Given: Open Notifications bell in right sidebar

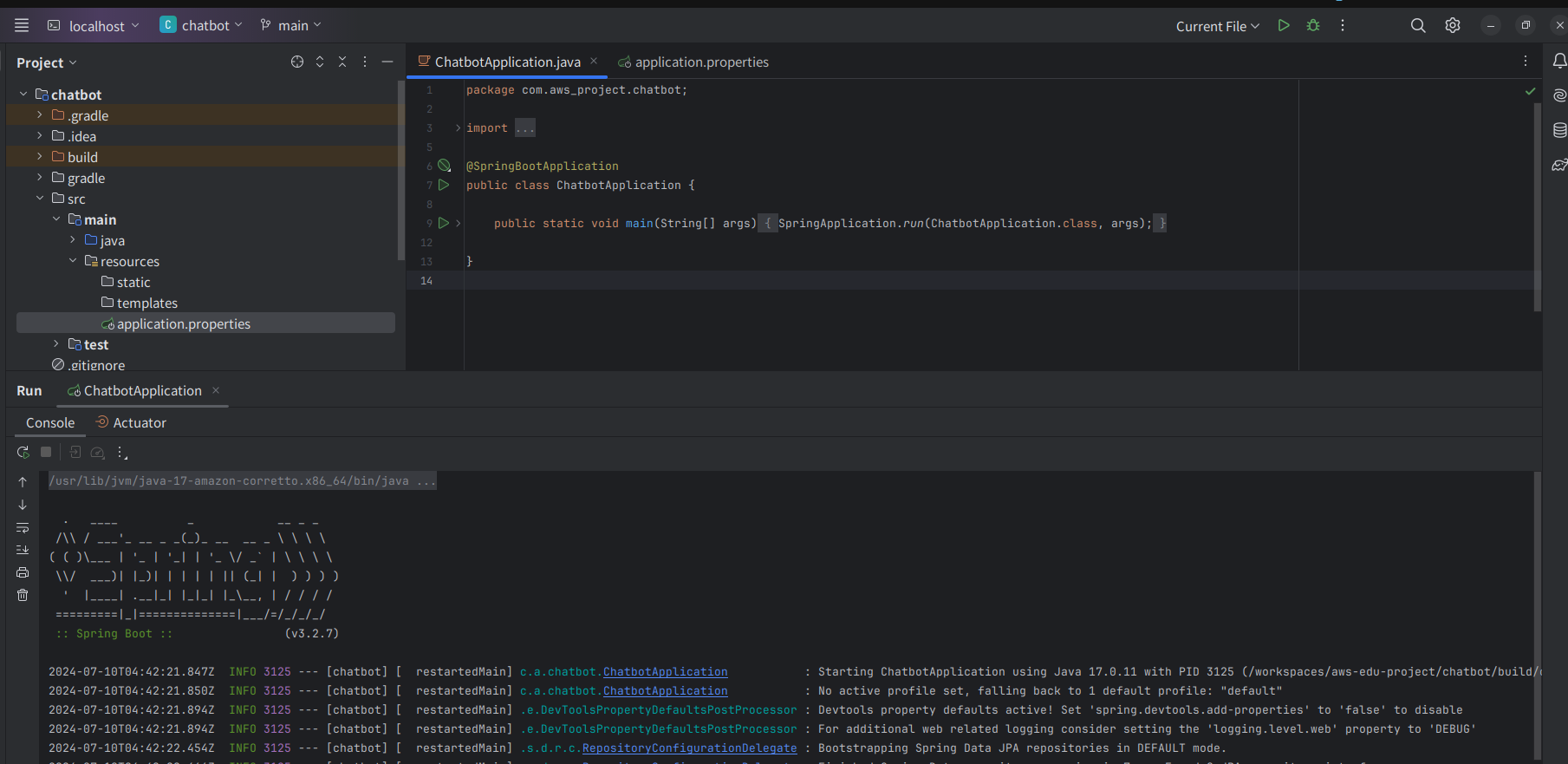Looking at the screenshot, I should 1559,61.
